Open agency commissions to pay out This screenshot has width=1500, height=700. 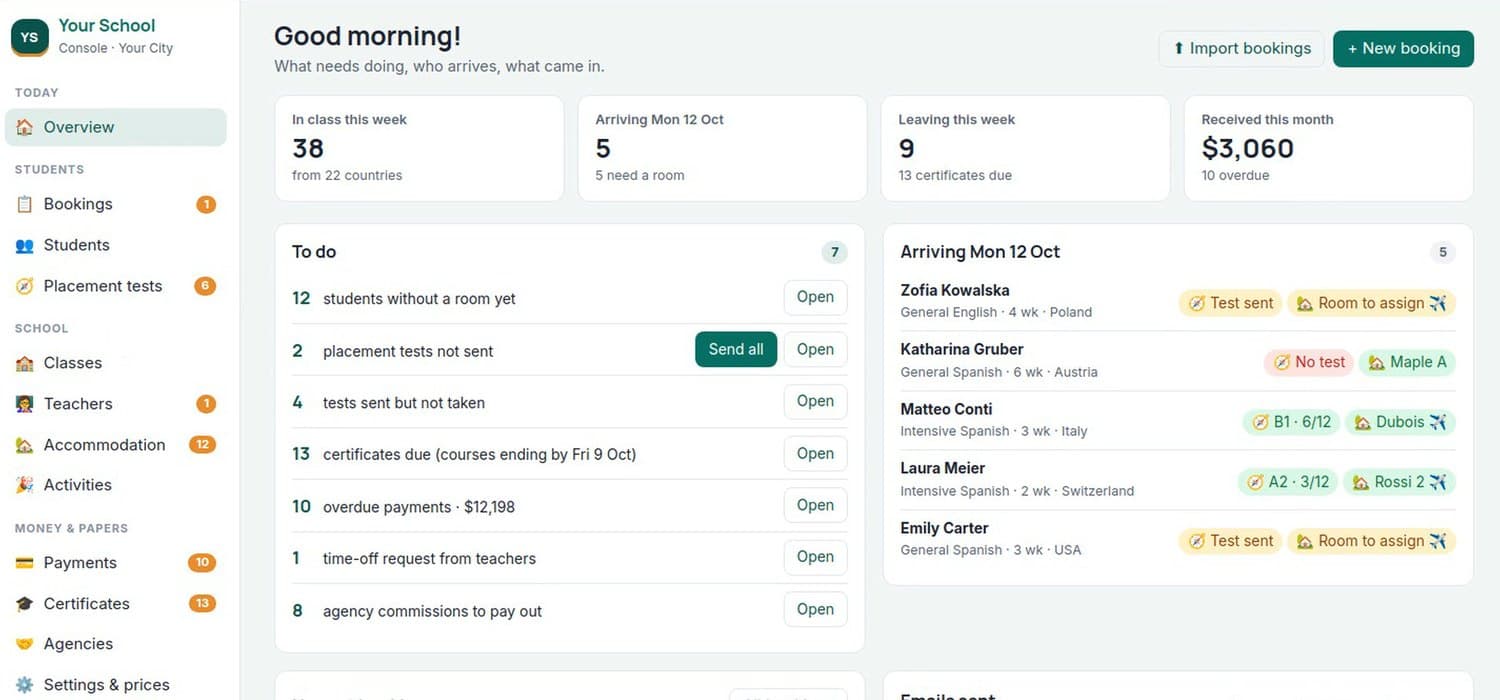click(x=815, y=610)
